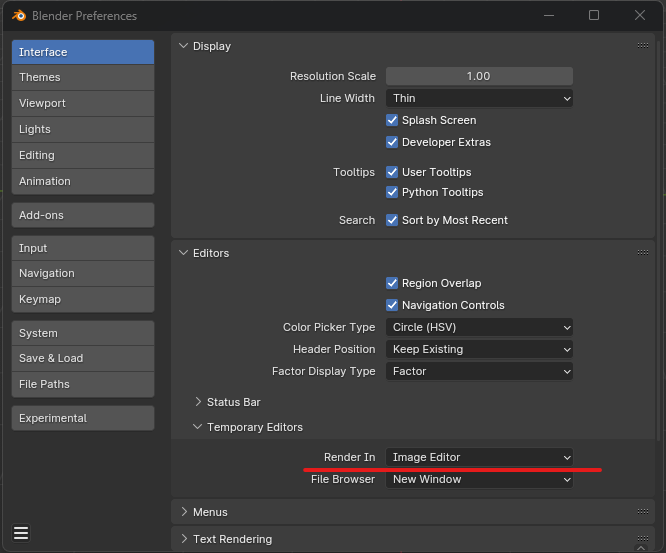Image resolution: width=666 pixels, height=553 pixels.
Task: Grab the Menus panel drag handle
Action: point(643,511)
